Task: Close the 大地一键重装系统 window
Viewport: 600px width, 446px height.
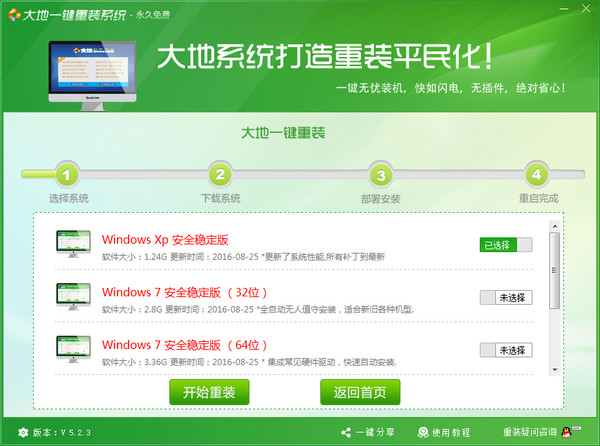Action: click(586, 8)
